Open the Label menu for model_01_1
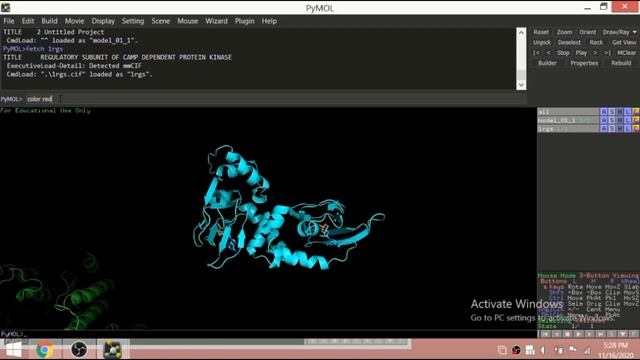This screenshot has width=640, height=360. tap(628, 120)
